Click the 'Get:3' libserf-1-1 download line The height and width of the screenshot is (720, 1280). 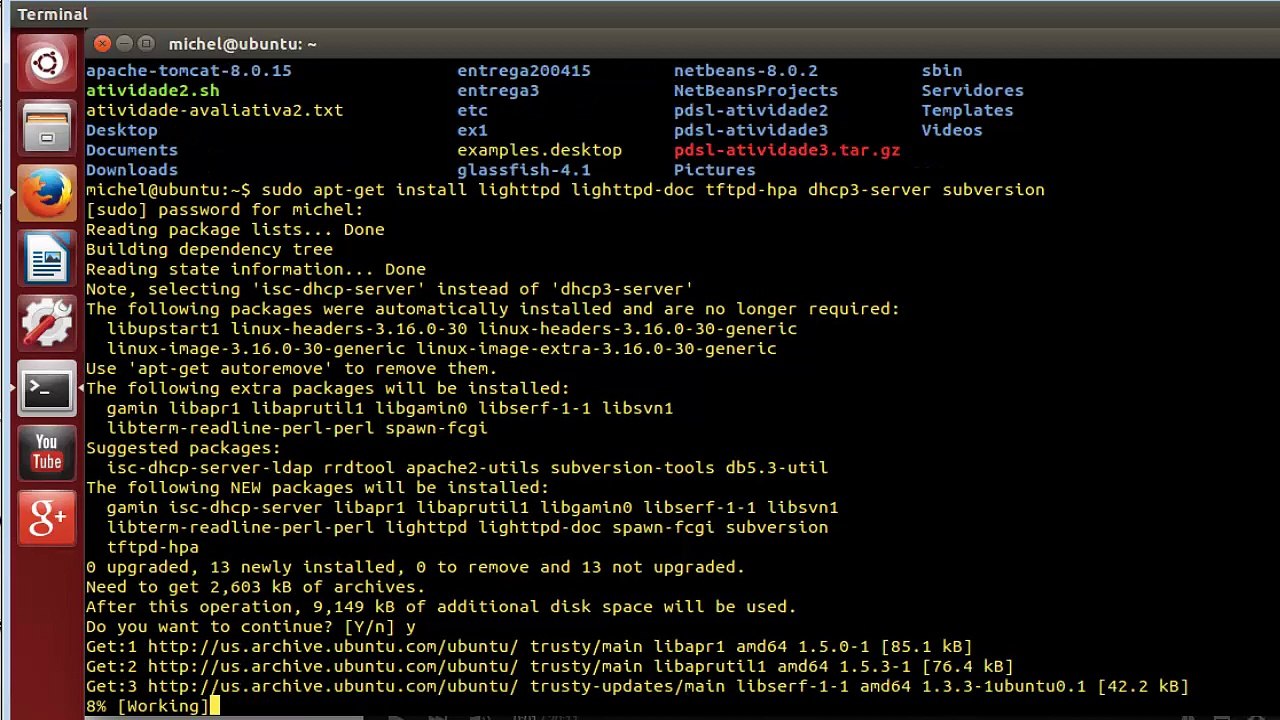pyautogui.click(x=637, y=686)
